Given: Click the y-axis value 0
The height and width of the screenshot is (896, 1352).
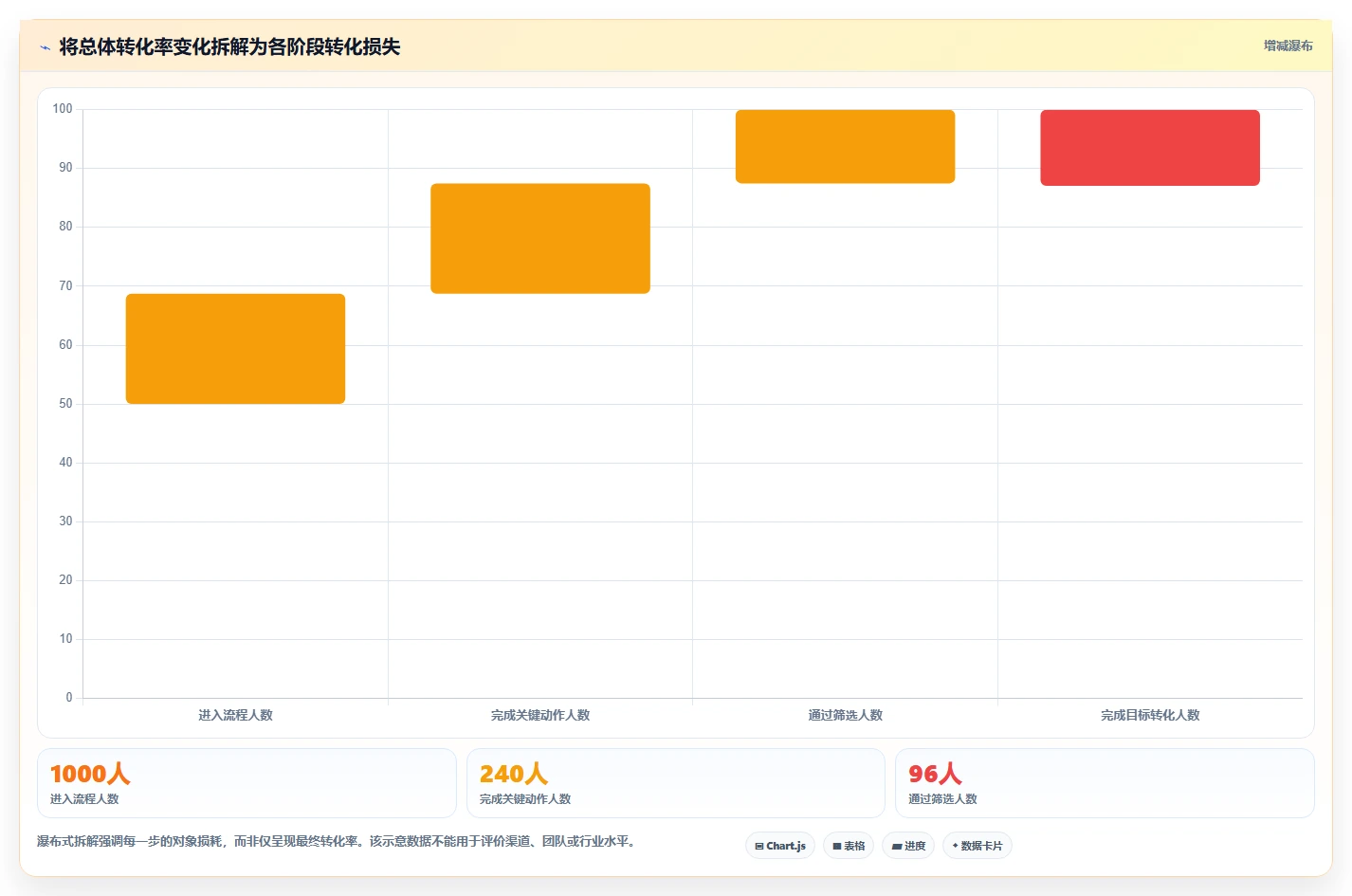Looking at the screenshot, I should 69,698.
